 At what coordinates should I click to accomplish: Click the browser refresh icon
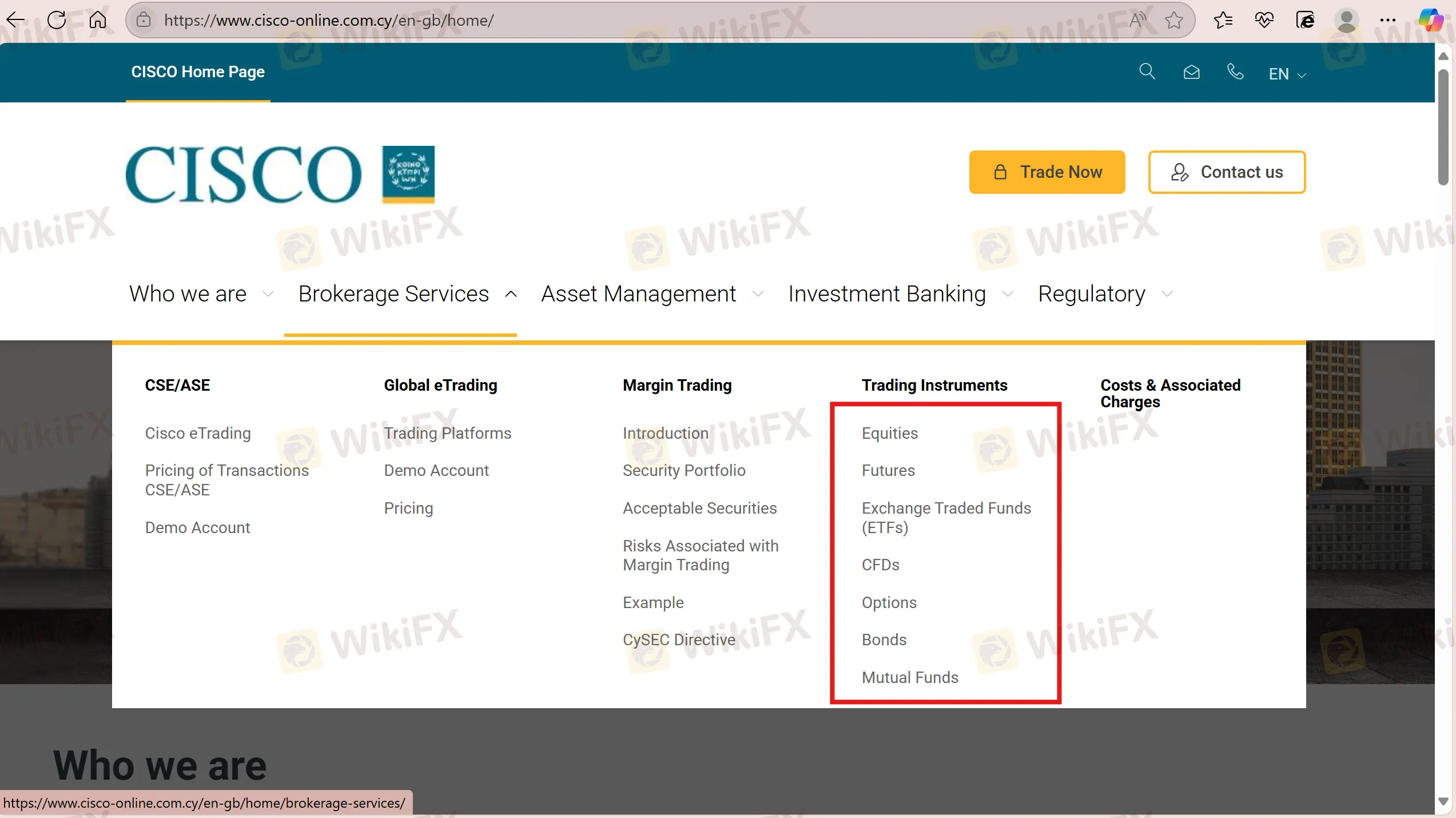[x=57, y=20]
